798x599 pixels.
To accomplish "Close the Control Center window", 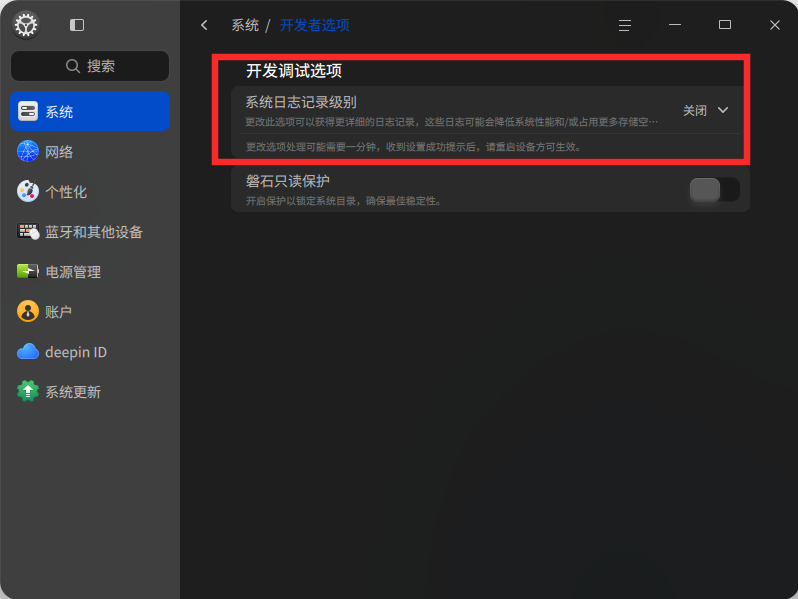I will pos(775,25).
